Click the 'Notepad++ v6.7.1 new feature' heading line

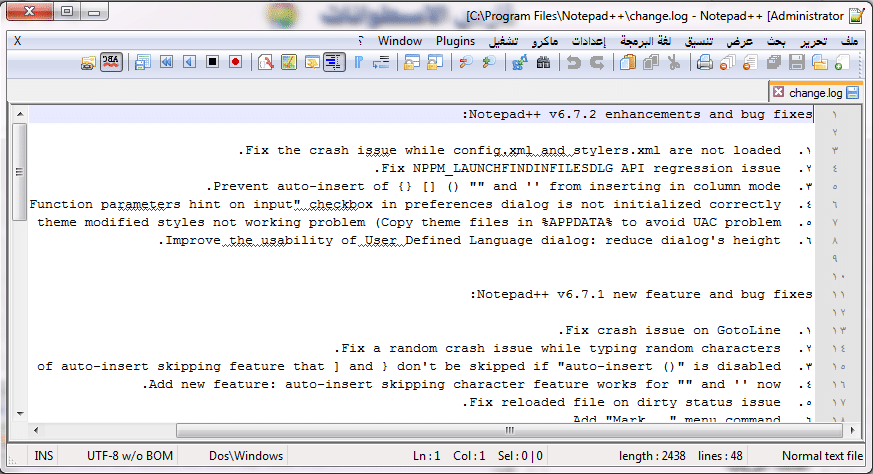(641, 294)
